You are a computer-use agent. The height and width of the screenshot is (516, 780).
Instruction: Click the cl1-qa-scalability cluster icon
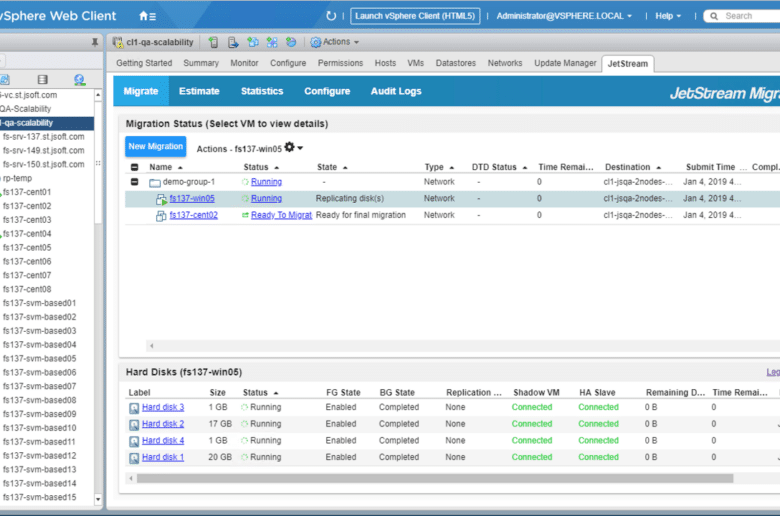pos(118,42)
